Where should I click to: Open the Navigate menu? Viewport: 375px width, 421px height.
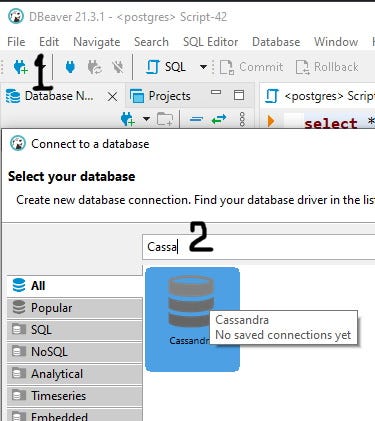pyautogui.click(x=97, y=42)
